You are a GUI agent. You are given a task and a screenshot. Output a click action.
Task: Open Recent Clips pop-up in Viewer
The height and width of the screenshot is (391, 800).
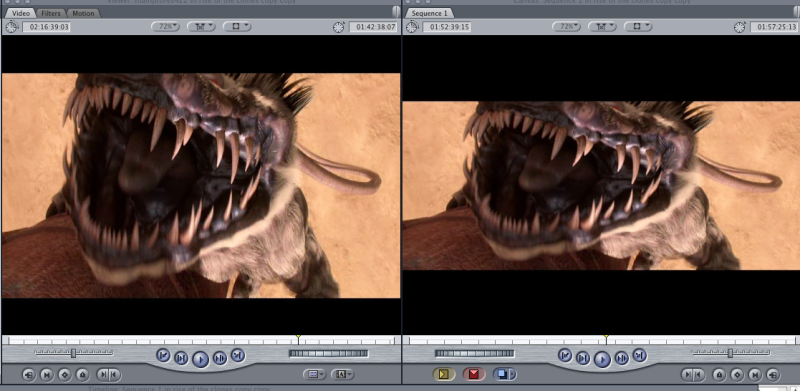point(315,375)
